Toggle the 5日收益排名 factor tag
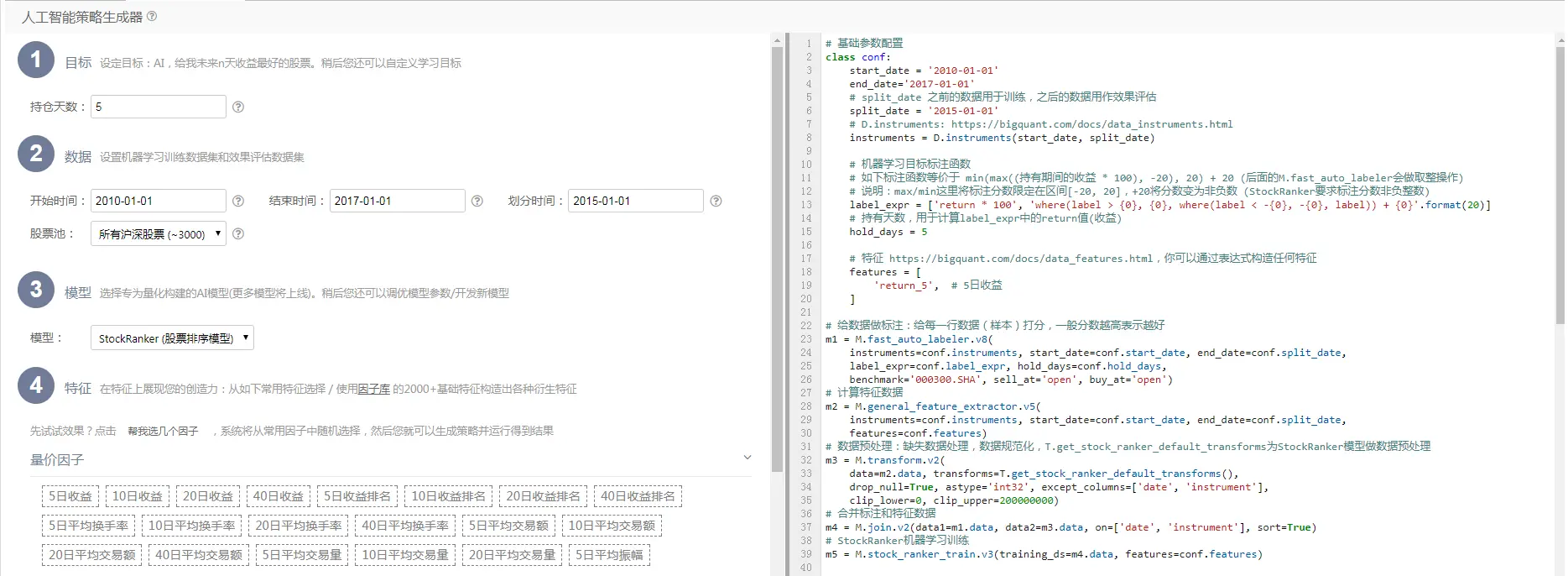 click(357, 496)
